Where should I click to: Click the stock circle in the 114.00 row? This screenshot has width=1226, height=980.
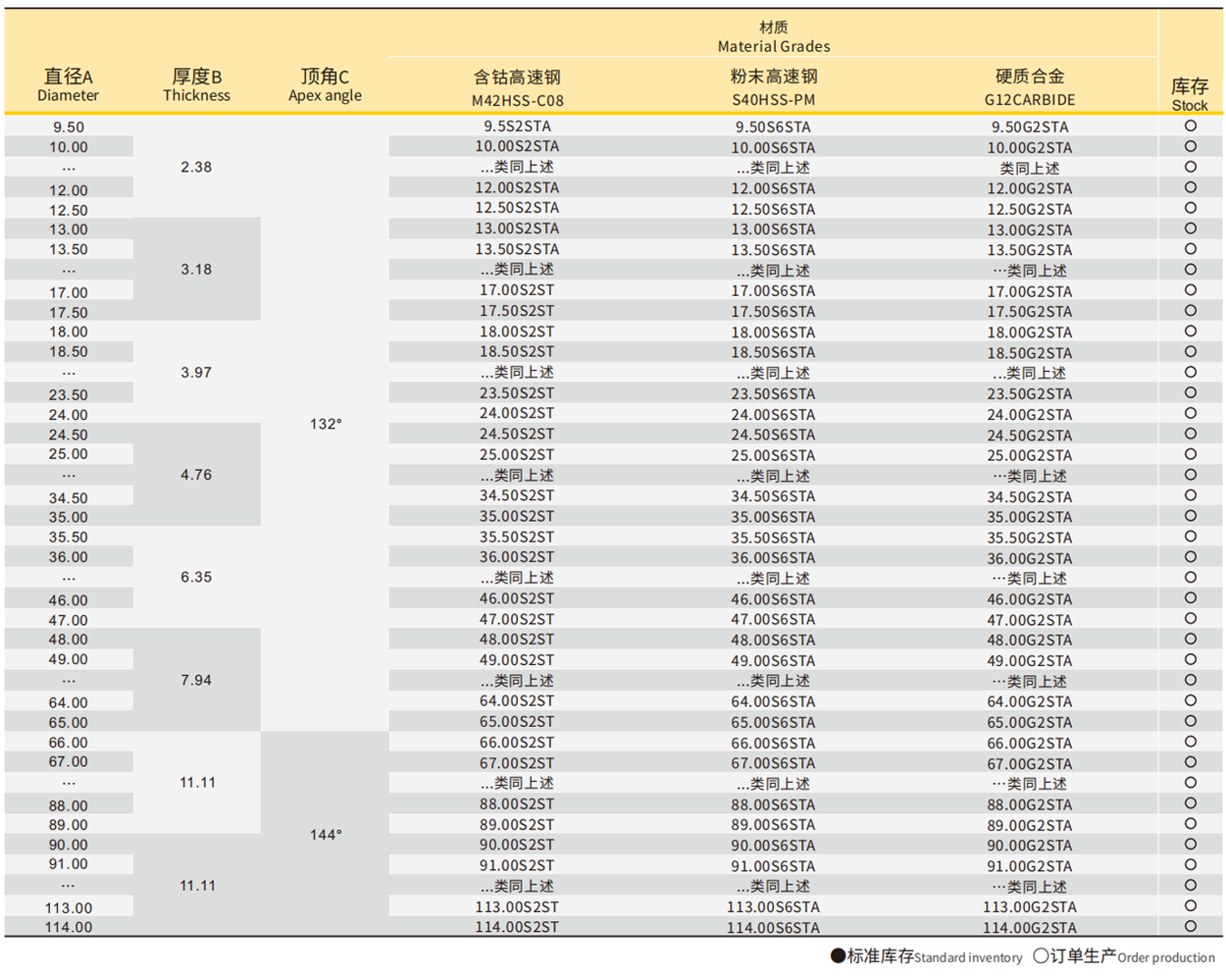point(1190,926)
